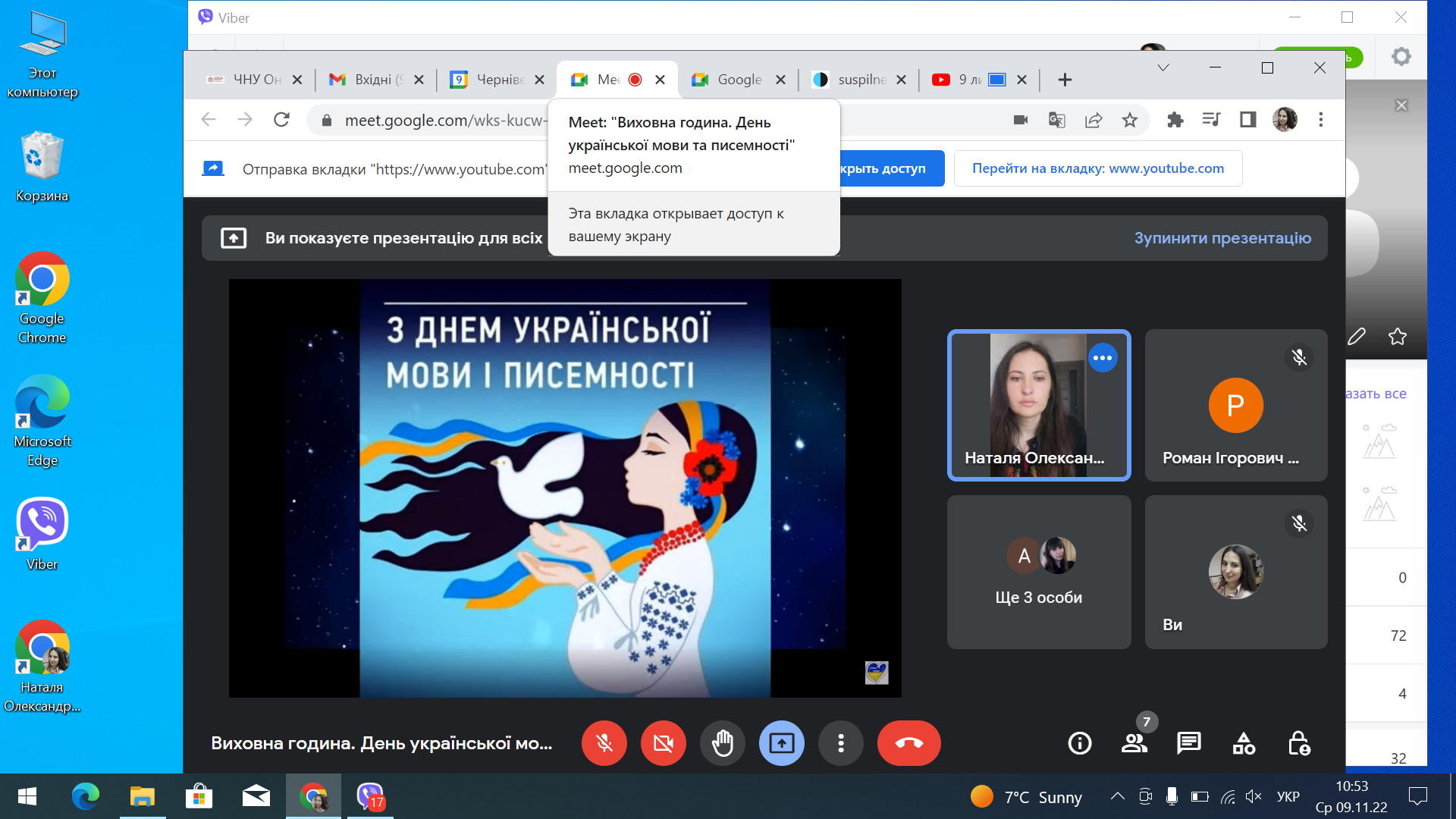1456x819 pixels.
Task: Close the Gmail Вхідні tab
Action: coord(419,80)
